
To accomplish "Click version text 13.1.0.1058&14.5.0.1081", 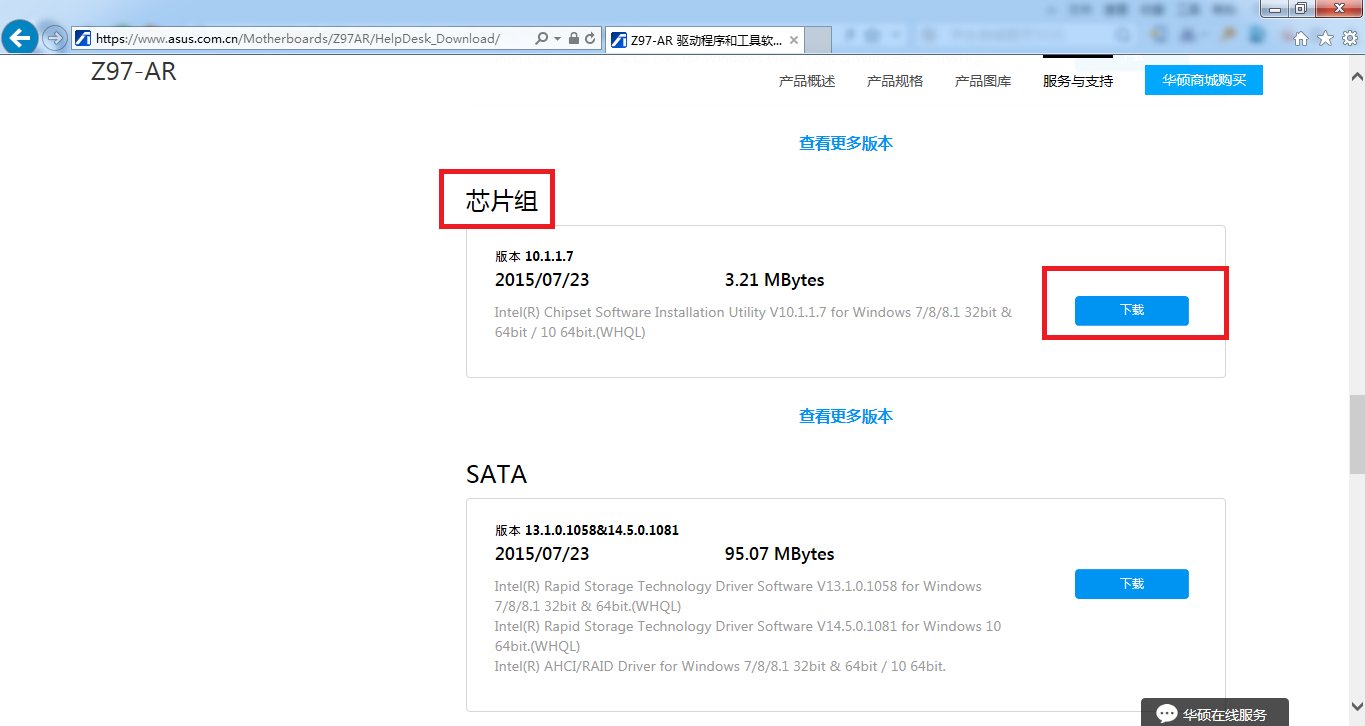I will click(x=602, y=530).
